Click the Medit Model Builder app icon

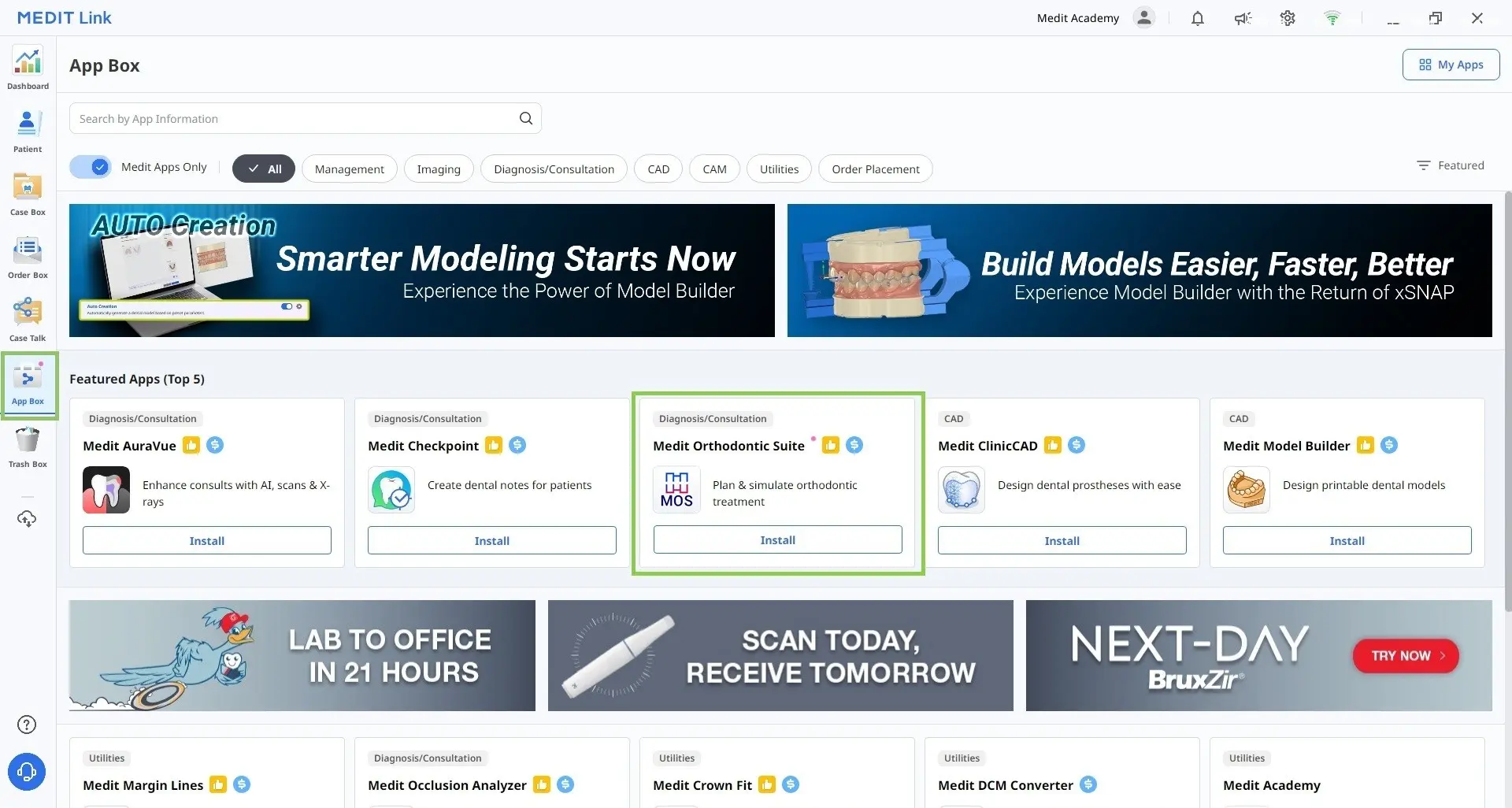point(1247,490)
